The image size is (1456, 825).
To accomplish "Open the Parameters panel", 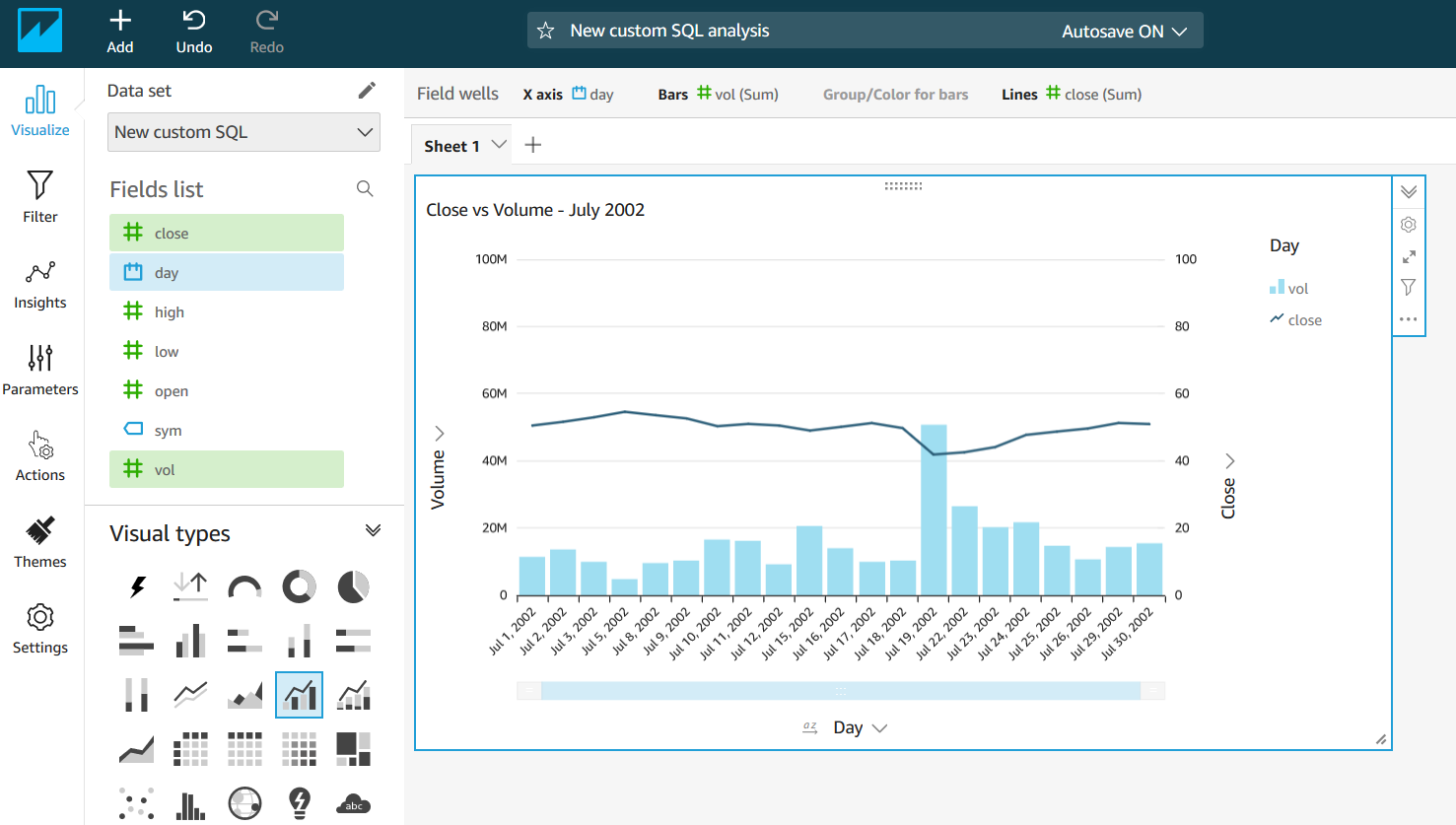I will coord(40,370).
